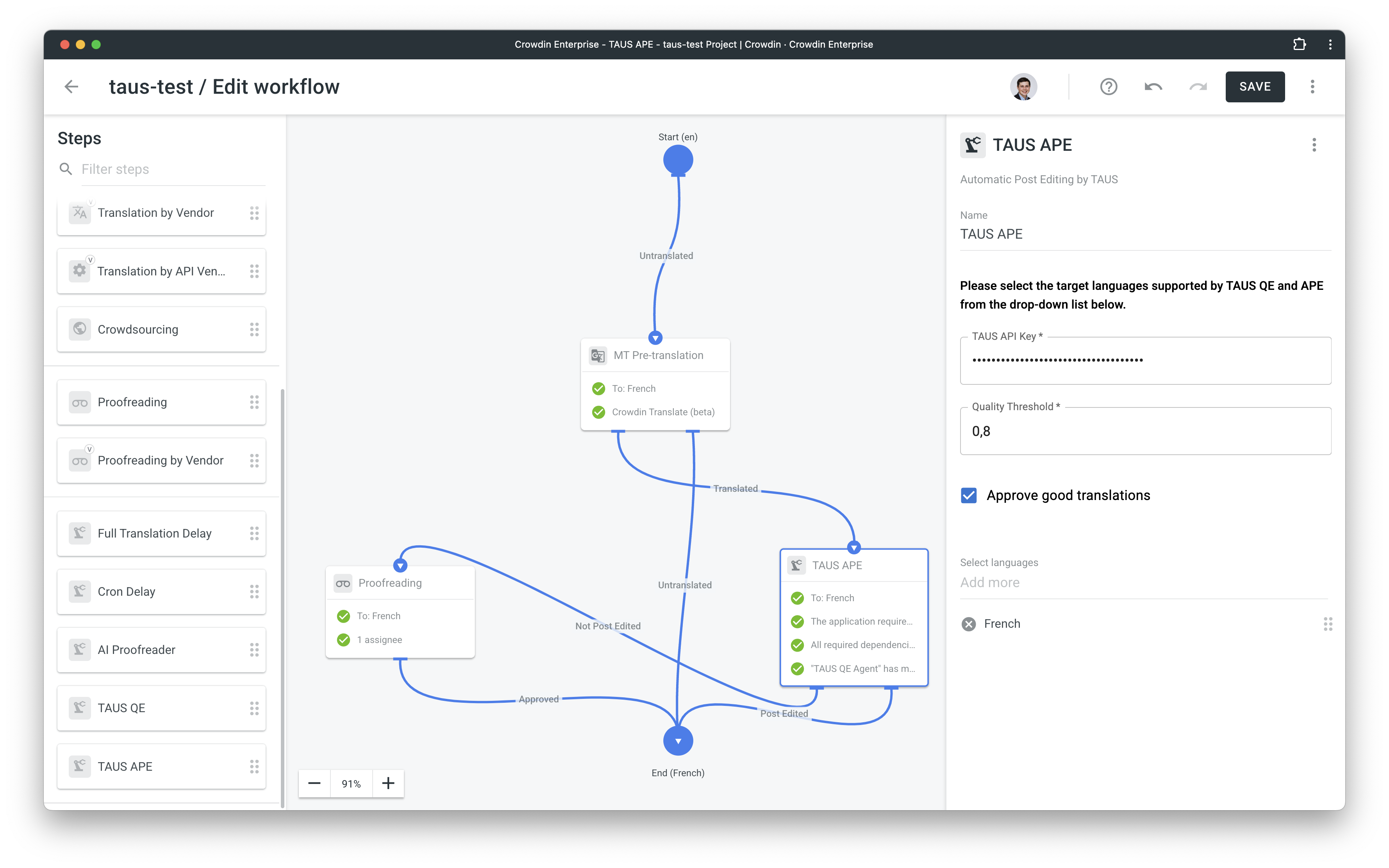Click the Quality Threshold field
This screenshot has width=1389, height=868.
[1145, 431]
